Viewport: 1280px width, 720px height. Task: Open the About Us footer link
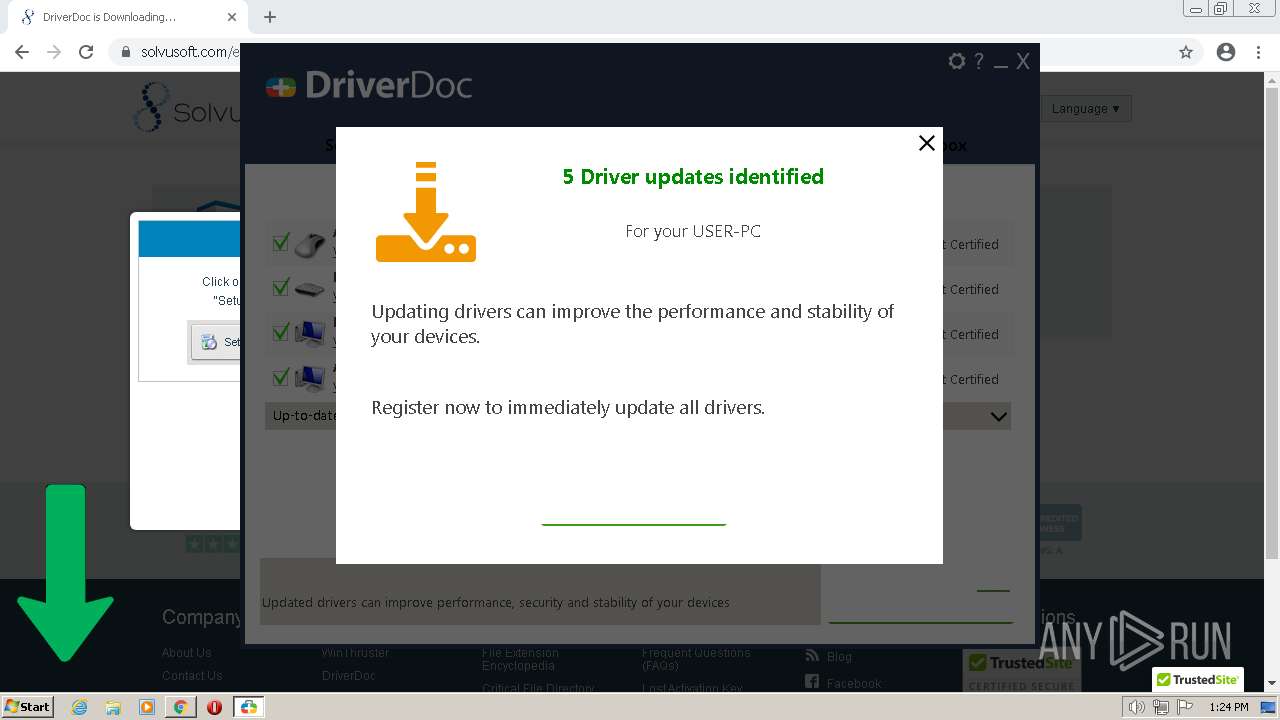[x=186, y=653]
